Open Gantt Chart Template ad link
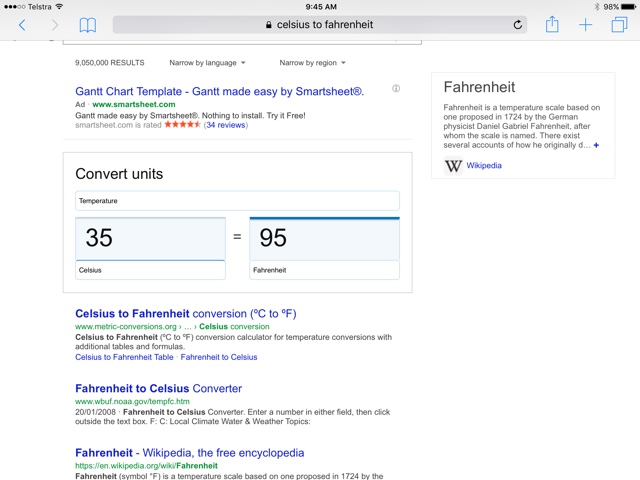Image resolution: width=640 pixels, height=480 pixels. pos(219,91)
